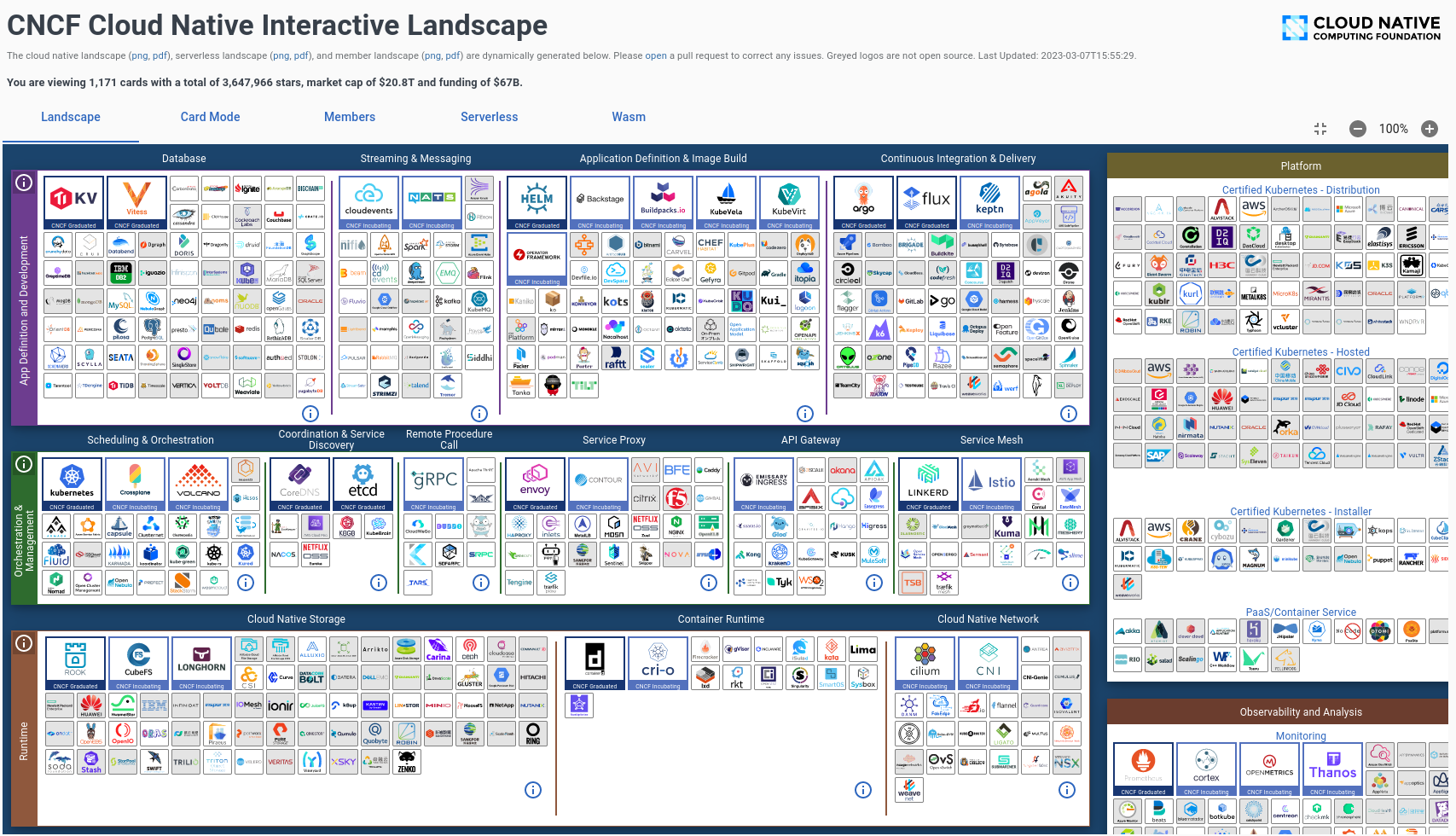Show info for Streaming & Messaging
Image resolution: width=1456 pixels, height=836 pixels.
[479, 414]
